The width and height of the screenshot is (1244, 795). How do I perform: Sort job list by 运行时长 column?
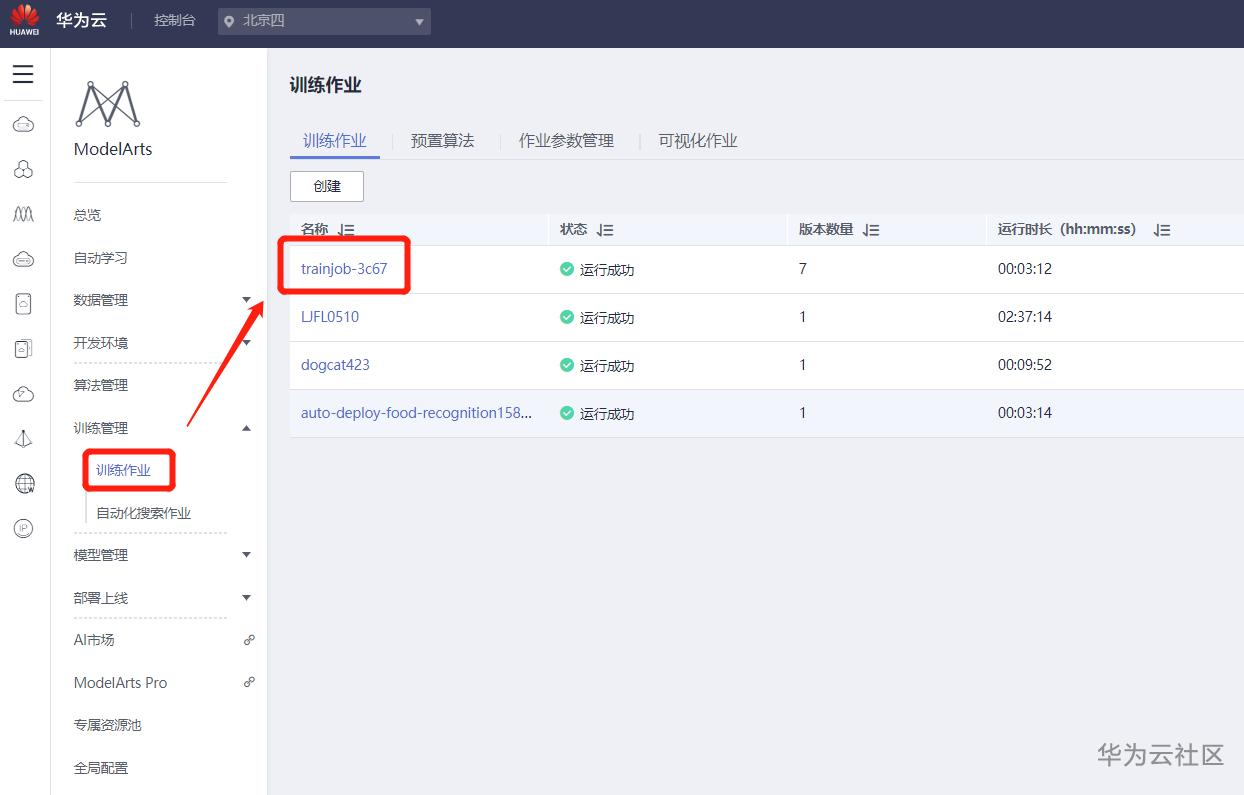1161,230
